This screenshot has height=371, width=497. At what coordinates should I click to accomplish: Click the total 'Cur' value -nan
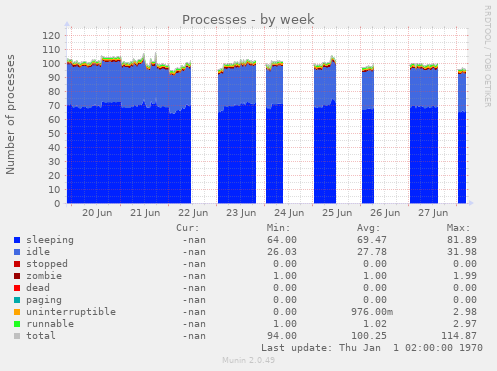tap(194, 336)
